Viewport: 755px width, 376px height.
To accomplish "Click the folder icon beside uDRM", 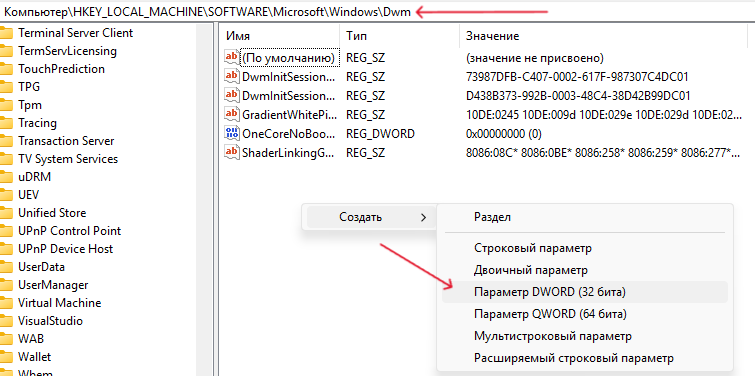I will pos(6,177).
